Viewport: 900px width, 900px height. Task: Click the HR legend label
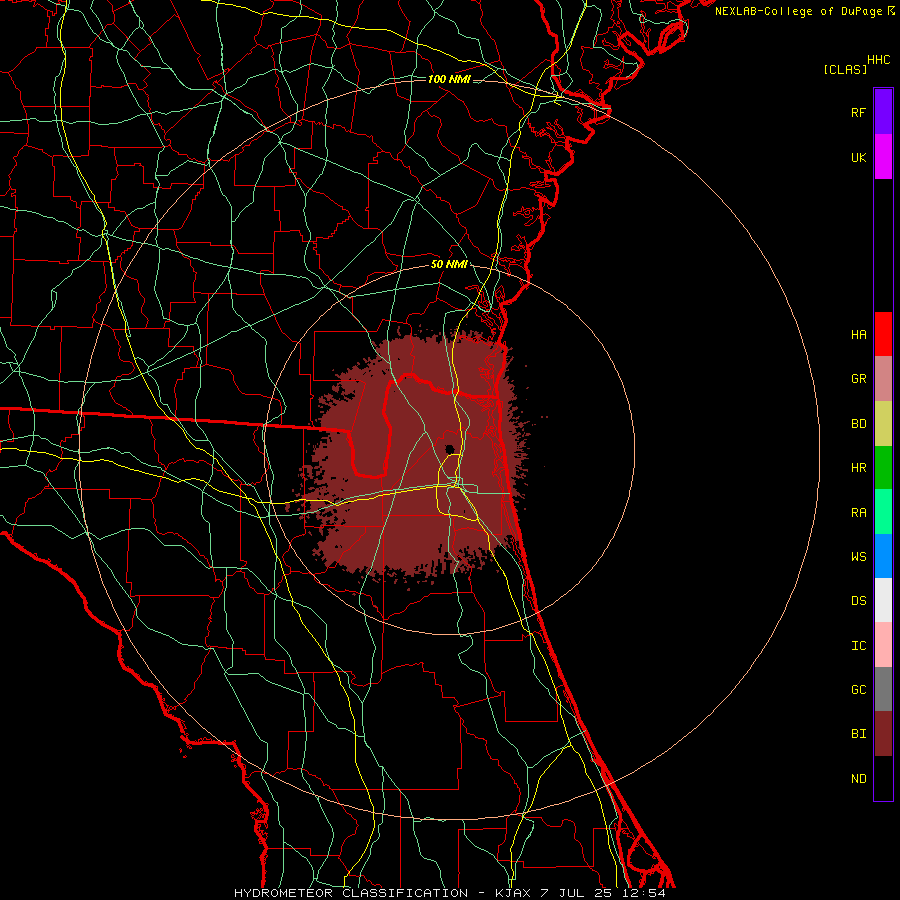click(859, 468)
